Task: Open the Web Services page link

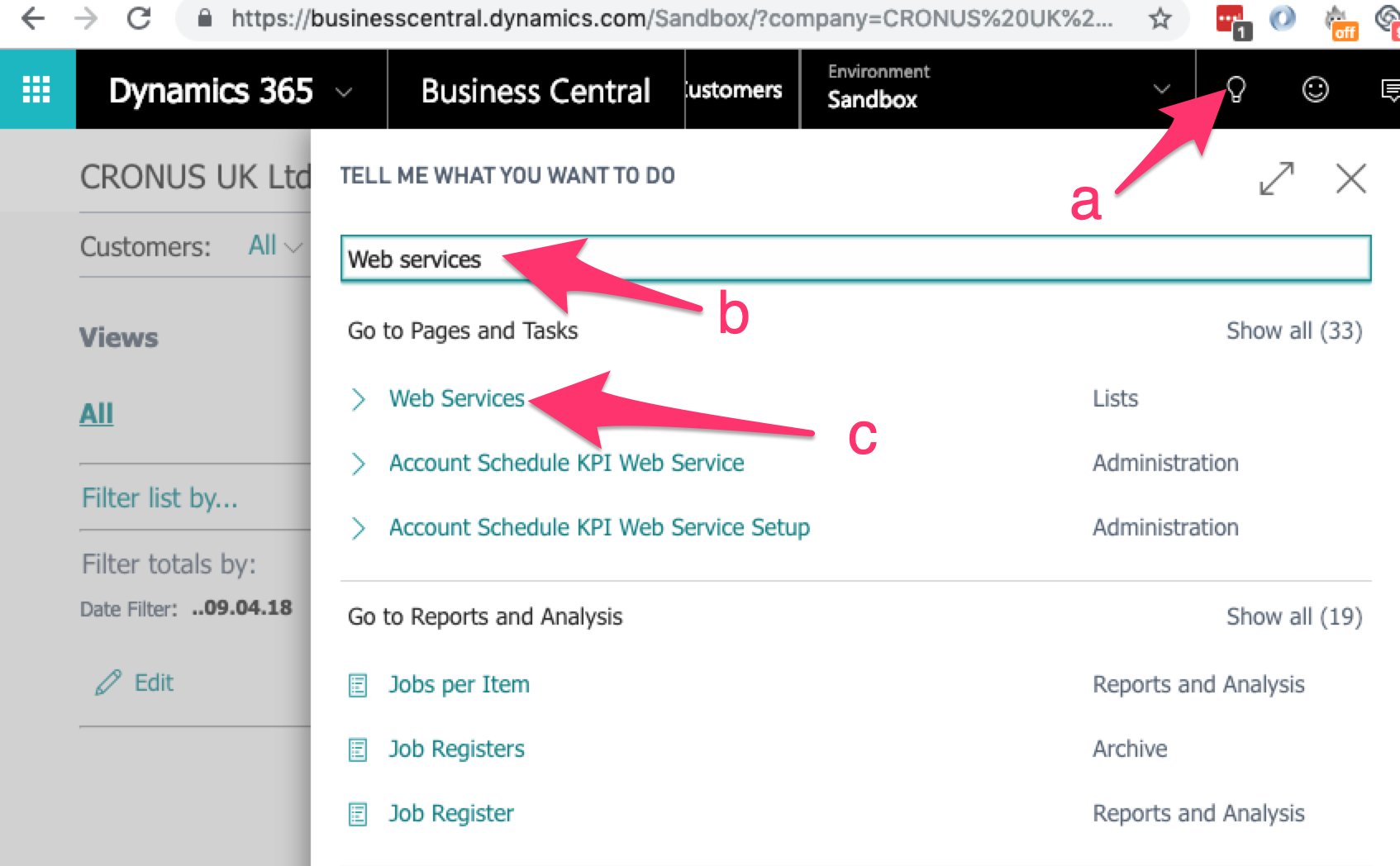Action: (456, 398)
